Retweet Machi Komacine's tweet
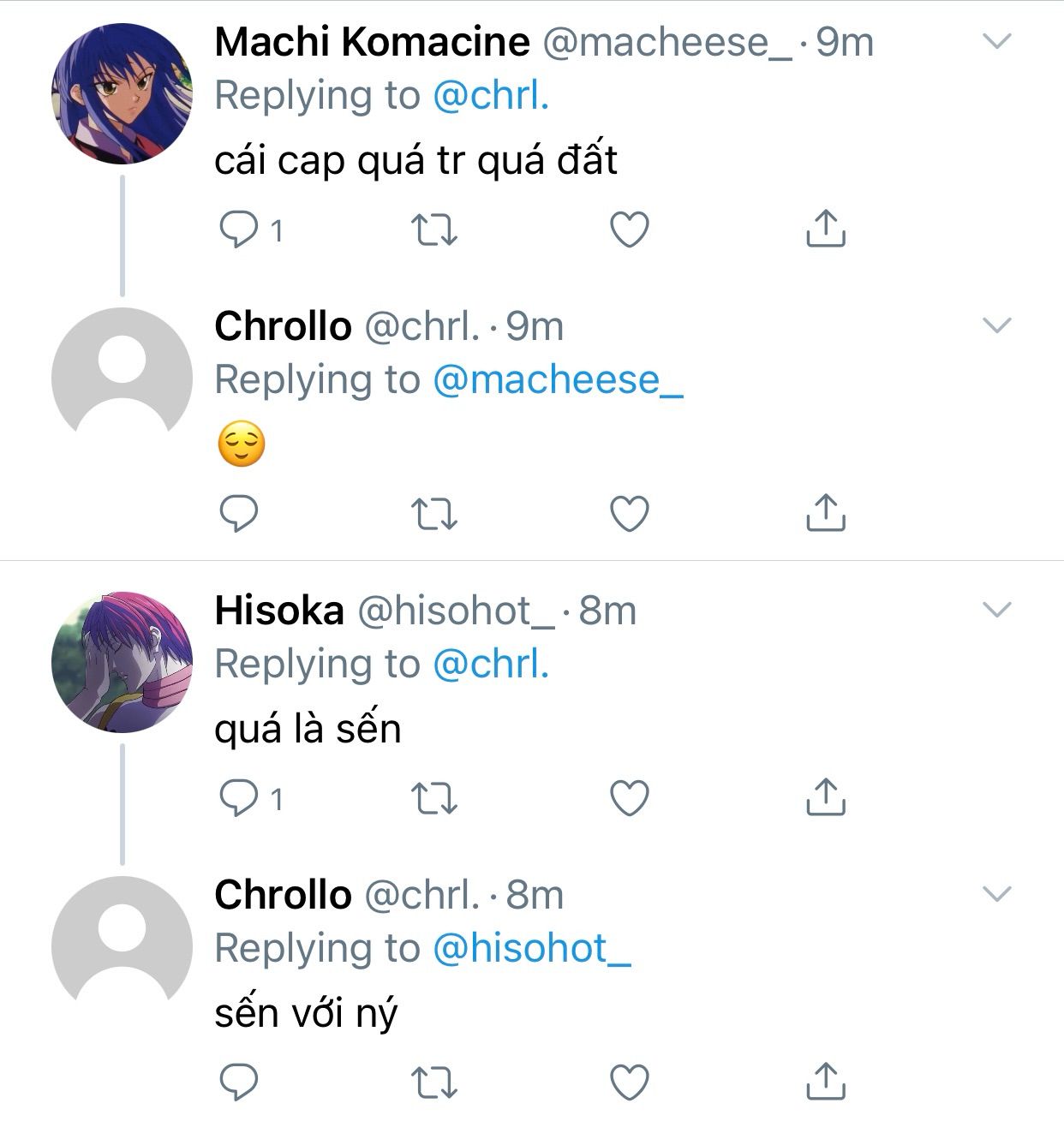The image size is (1064, 1127). 434,230
